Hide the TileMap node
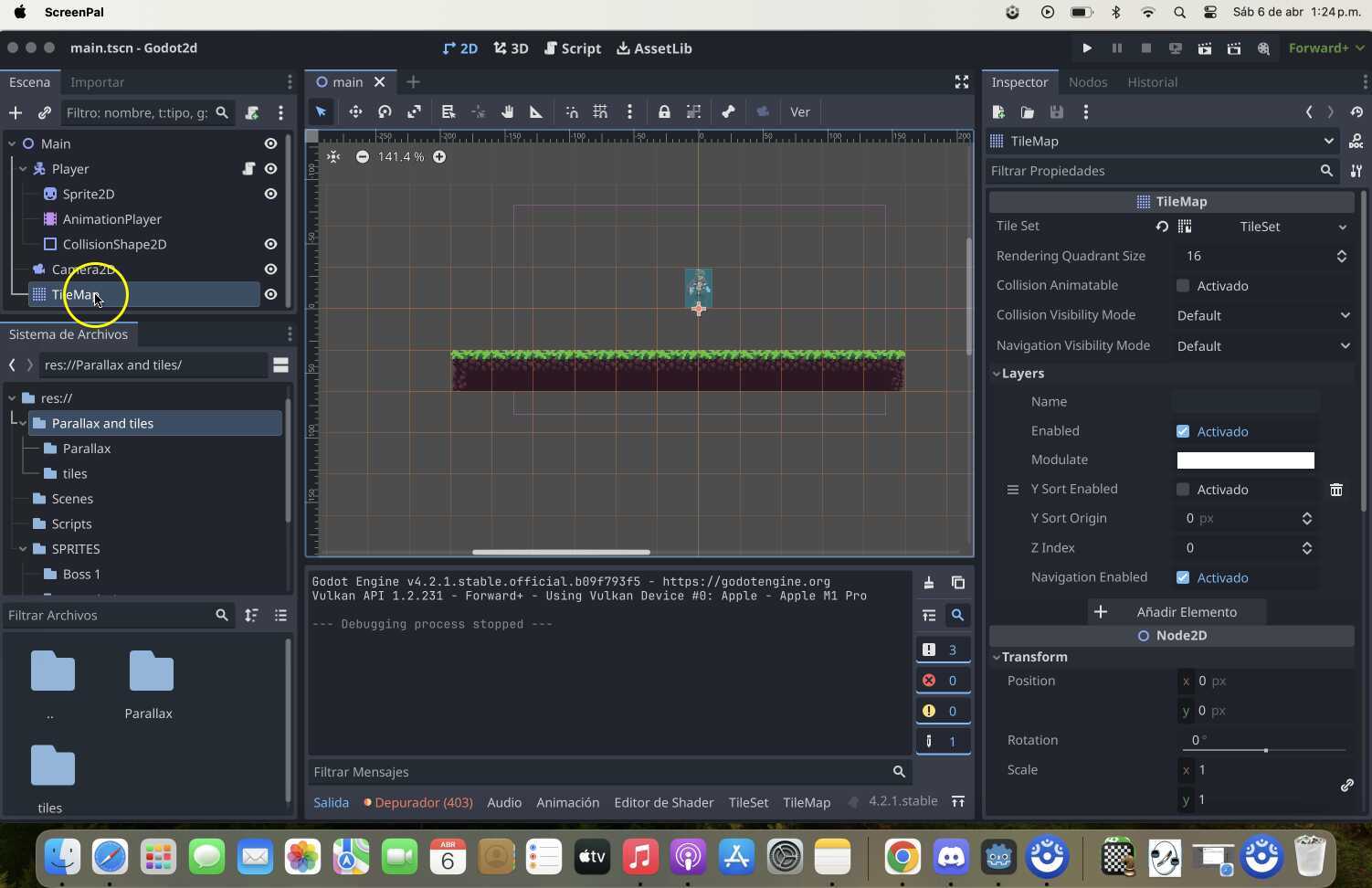Image resolution: width=1372 pixels, height=888 pixels. click(x=270, y=294)
